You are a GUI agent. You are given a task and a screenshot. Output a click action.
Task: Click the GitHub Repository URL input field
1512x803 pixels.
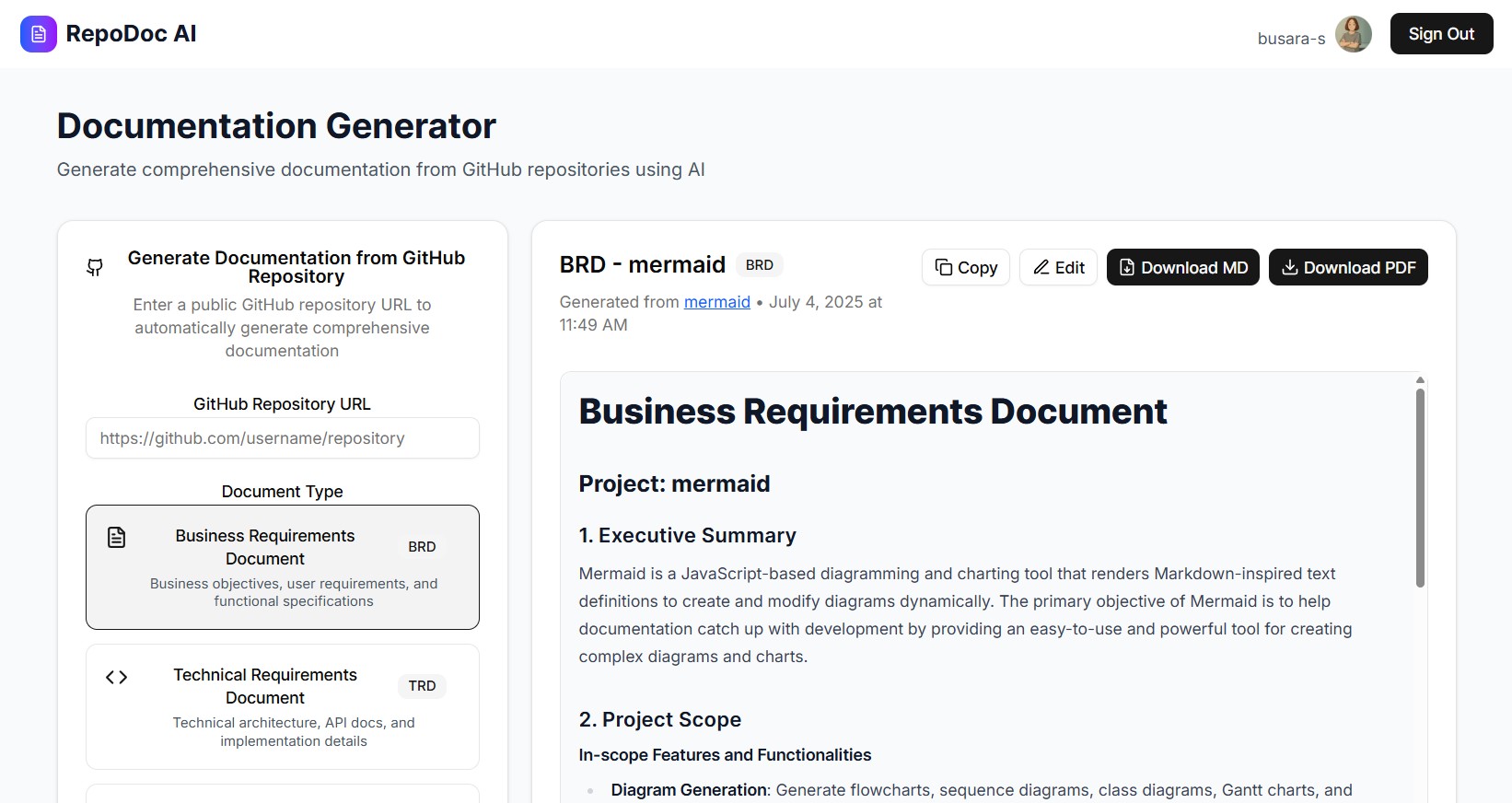[282, 438]
